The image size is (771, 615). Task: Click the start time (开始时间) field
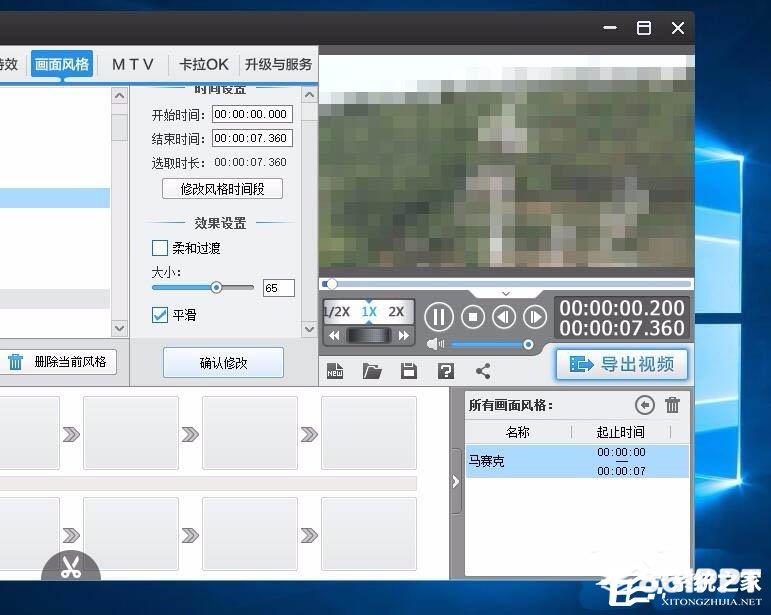252,114
